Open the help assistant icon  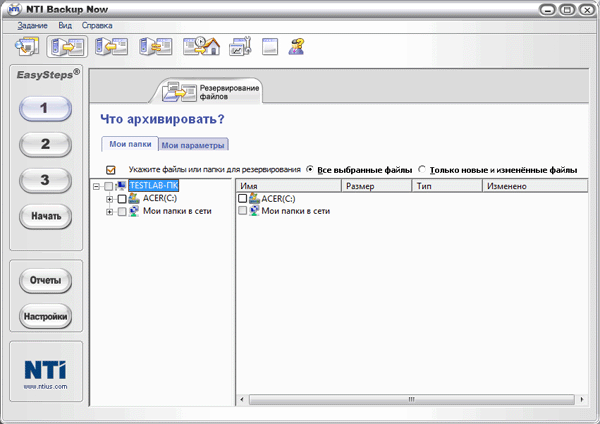tap(296, 47)
